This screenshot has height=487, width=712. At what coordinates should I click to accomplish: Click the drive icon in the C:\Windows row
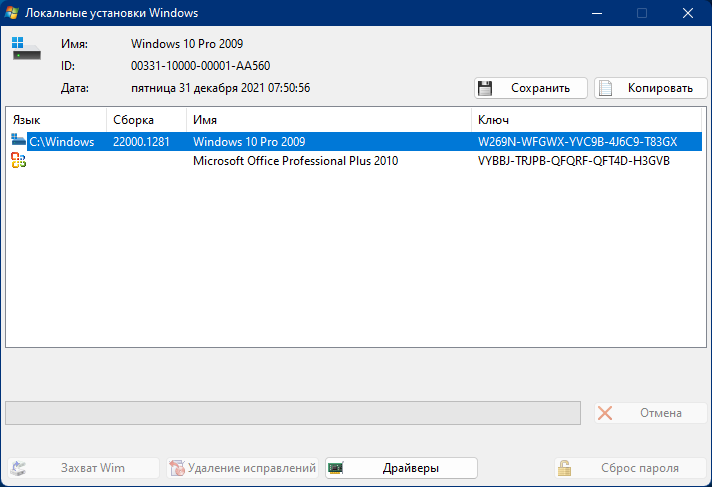tap(18, 139)
